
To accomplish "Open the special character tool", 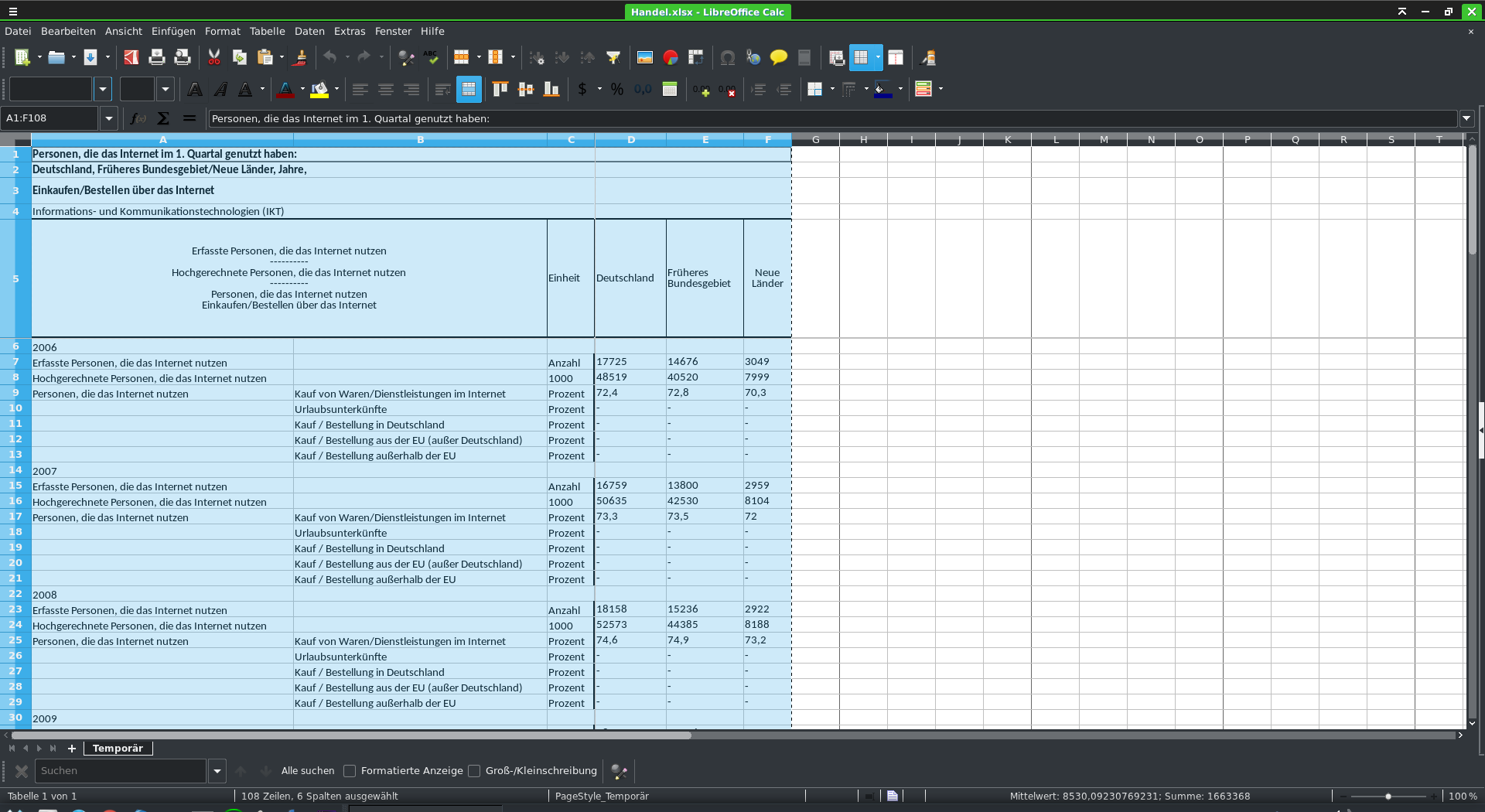I will click(727, 57).
